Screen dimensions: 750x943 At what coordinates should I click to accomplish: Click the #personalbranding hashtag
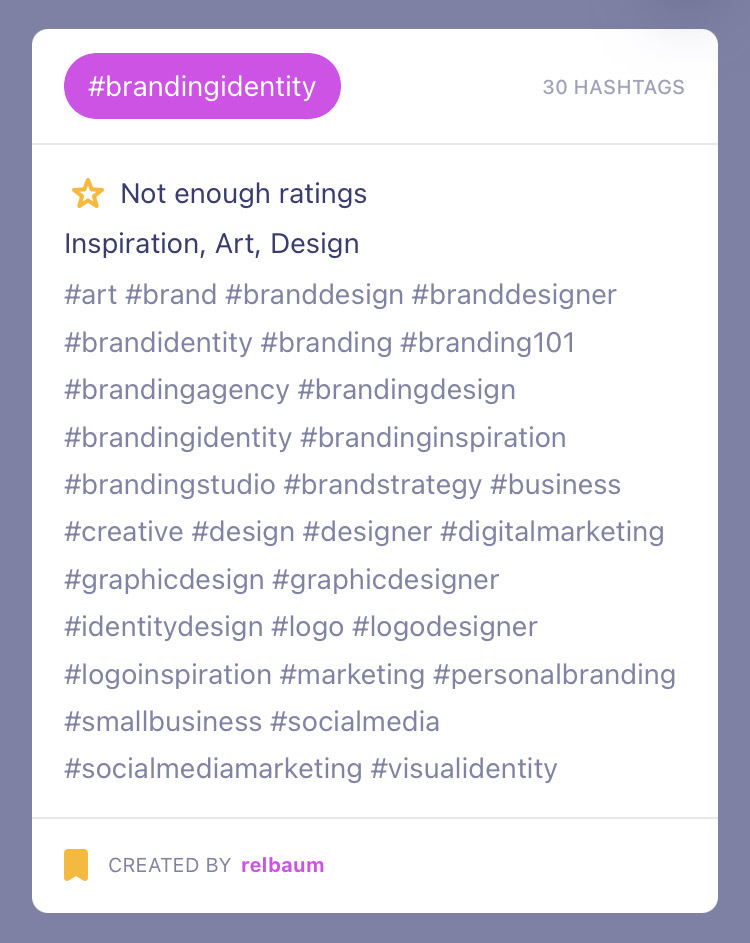point(555,674)
